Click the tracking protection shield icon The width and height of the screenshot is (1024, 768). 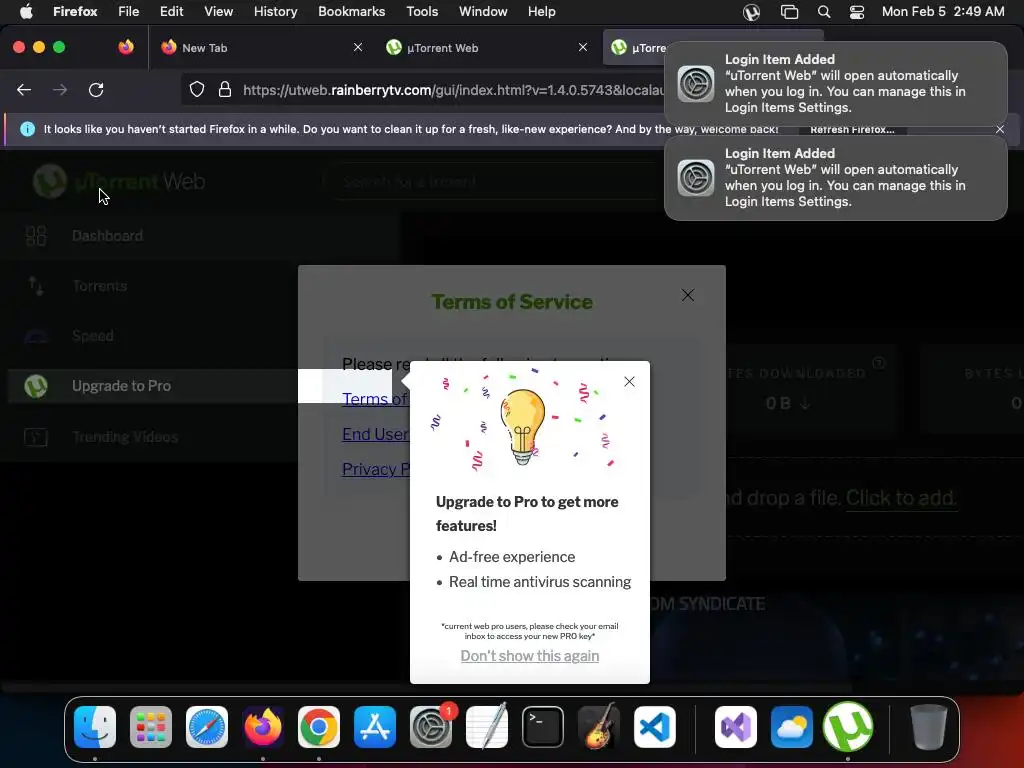point(197,89)
